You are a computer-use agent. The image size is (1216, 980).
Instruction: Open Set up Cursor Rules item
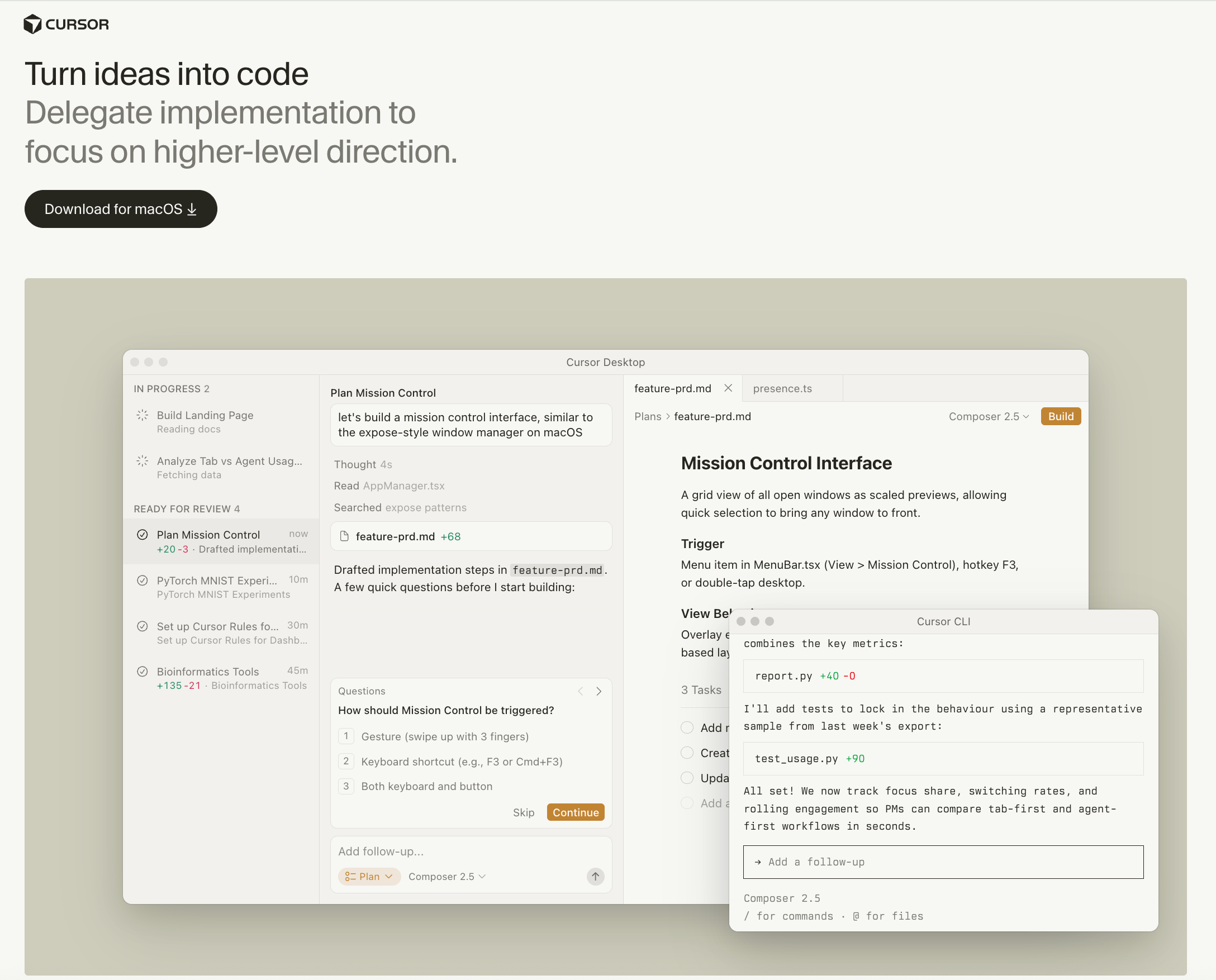(221, 633)
